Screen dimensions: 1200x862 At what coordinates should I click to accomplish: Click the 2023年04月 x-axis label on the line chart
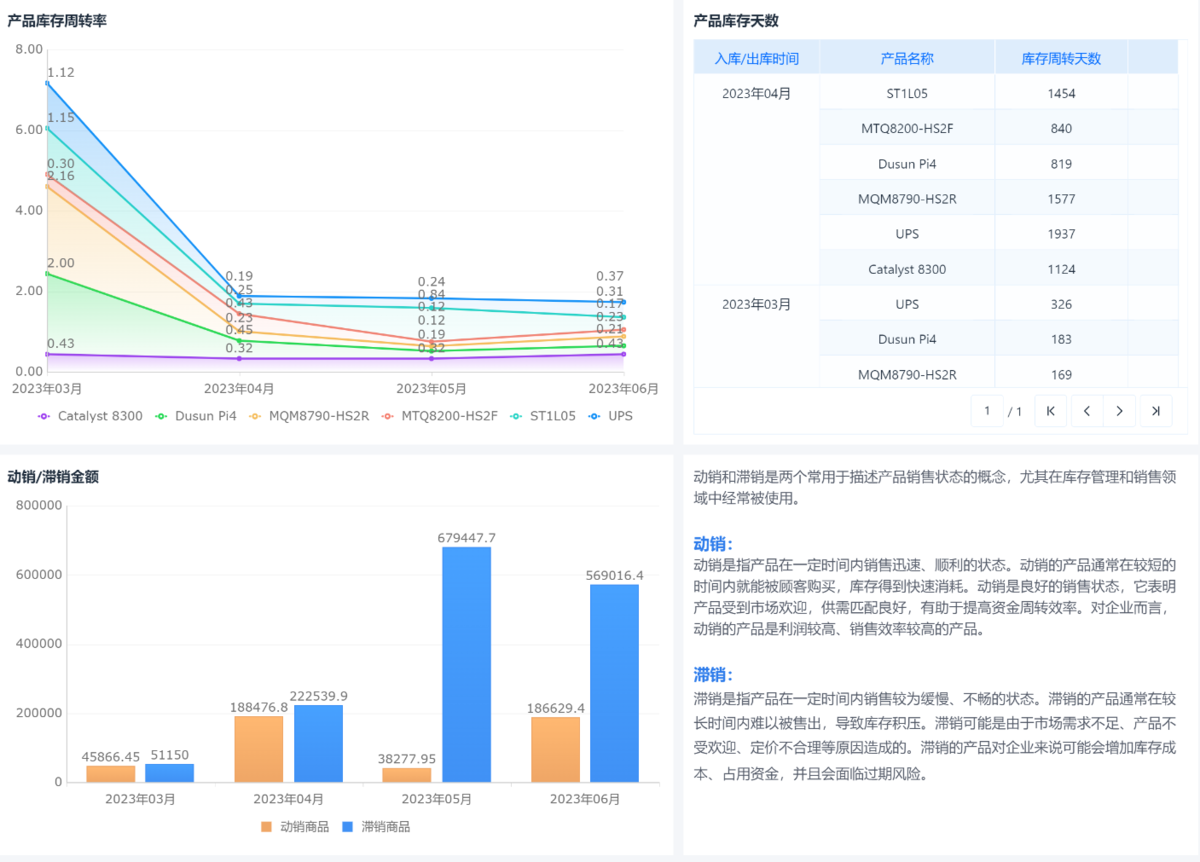[239, 388]
